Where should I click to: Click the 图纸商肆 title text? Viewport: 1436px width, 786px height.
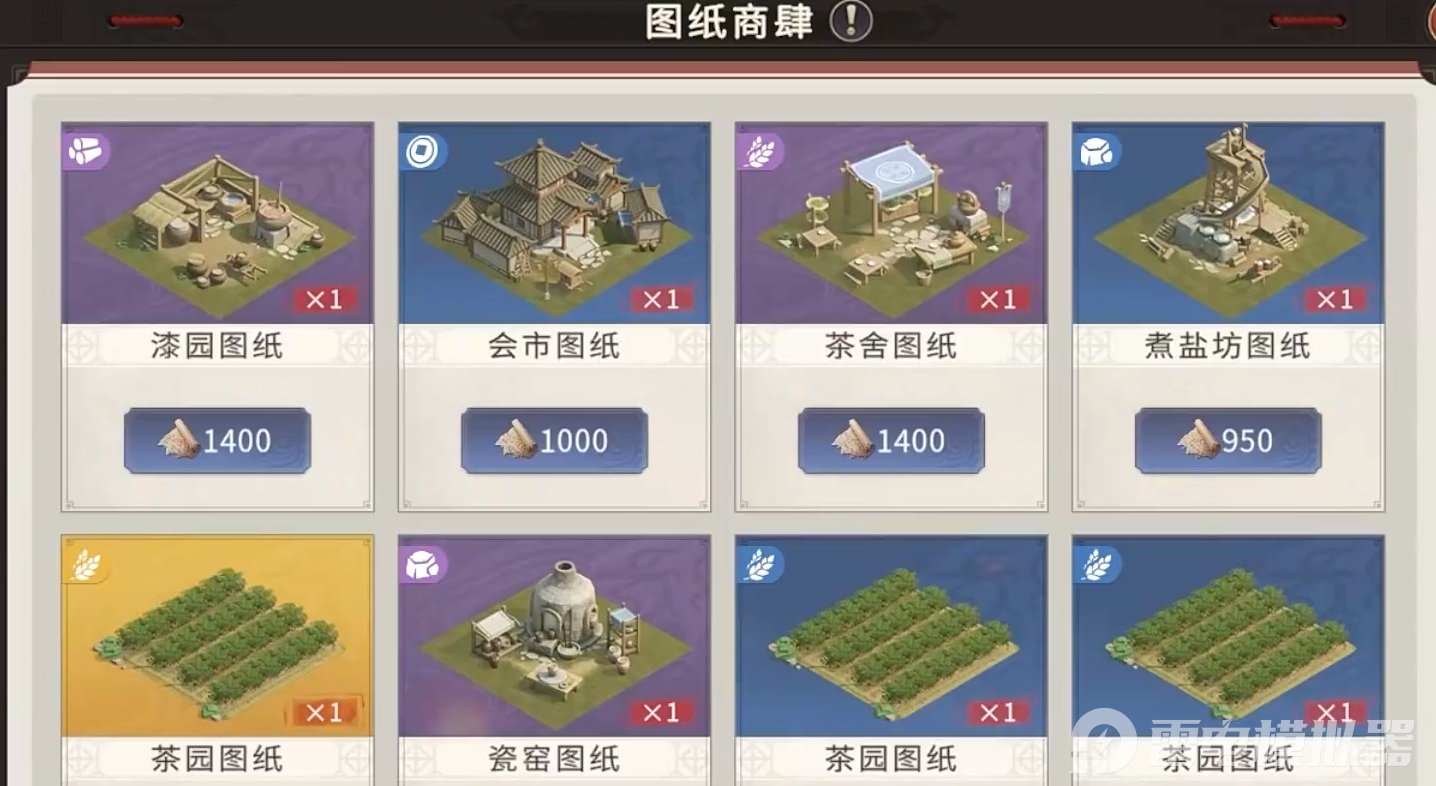[x=729, y=20]
